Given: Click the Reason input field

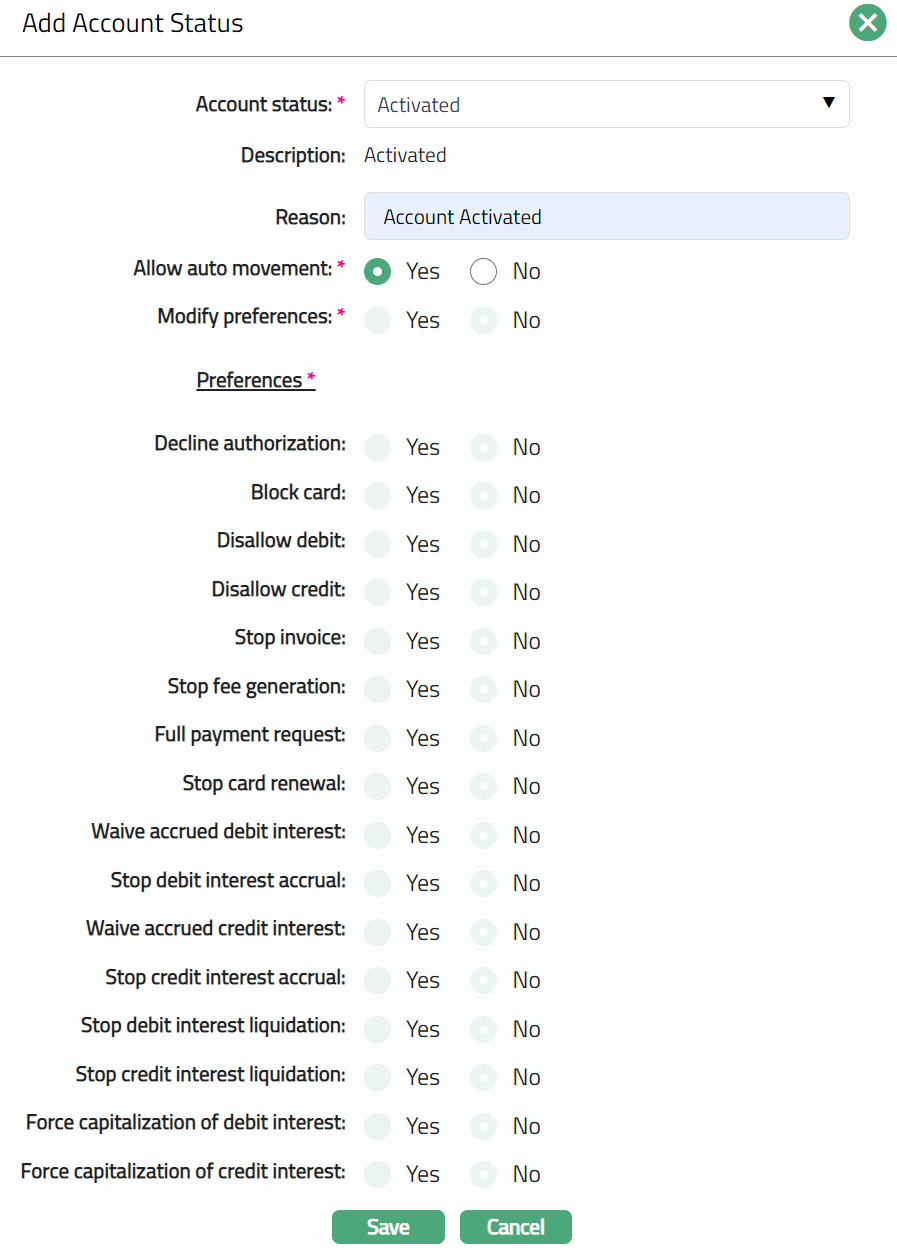Looking at the screenshot, I should (x=606, y=216).
